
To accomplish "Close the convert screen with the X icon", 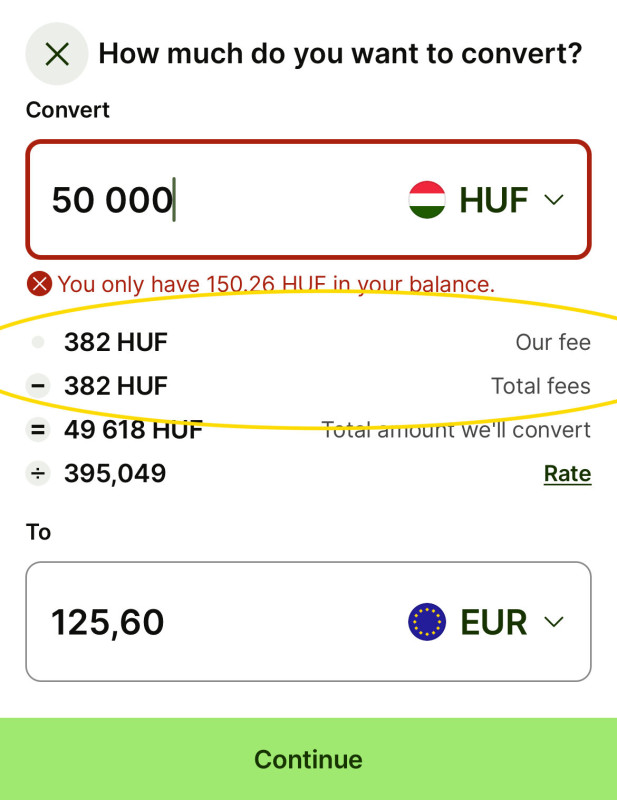I will [x=57, y=54].
